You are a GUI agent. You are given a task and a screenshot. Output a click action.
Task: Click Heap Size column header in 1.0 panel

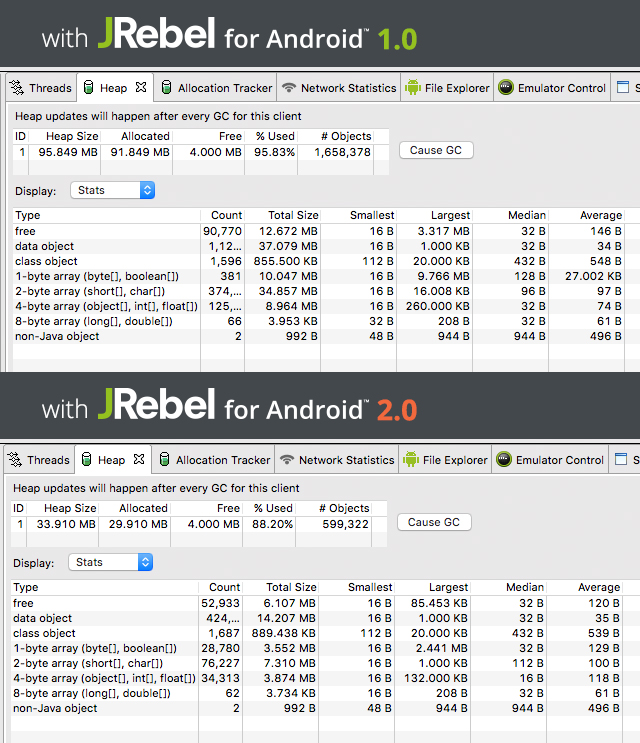pyautogui.click(x=64, y=136)
